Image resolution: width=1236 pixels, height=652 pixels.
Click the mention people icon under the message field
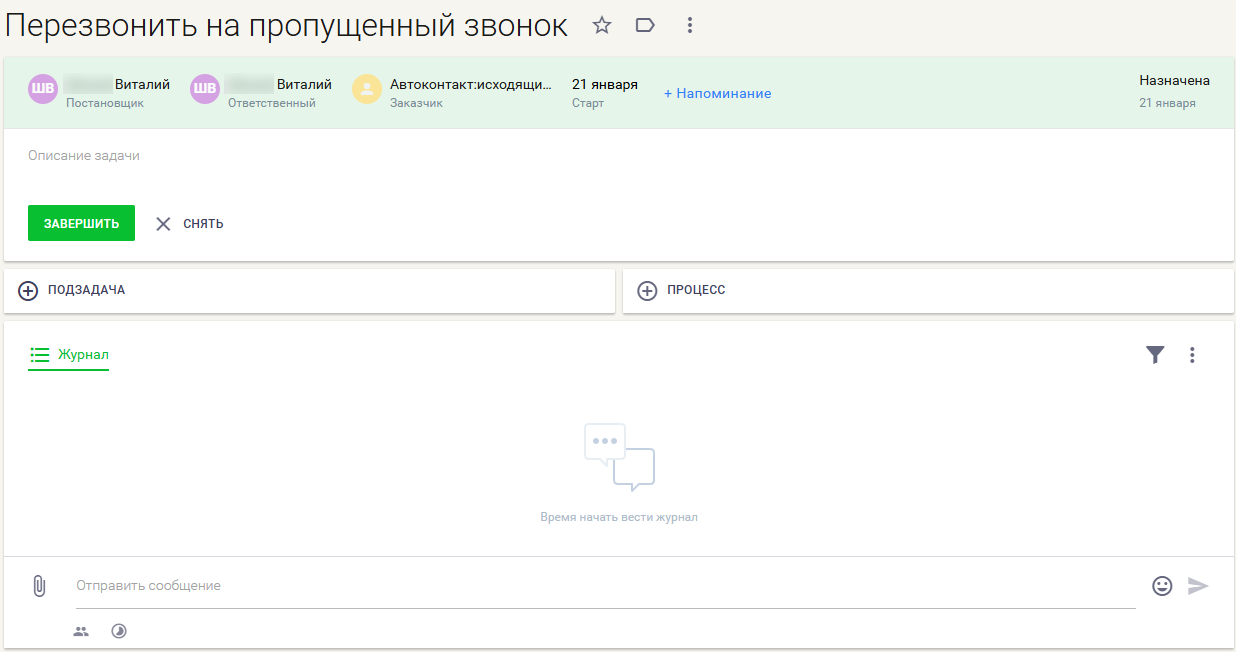point(80,631)
